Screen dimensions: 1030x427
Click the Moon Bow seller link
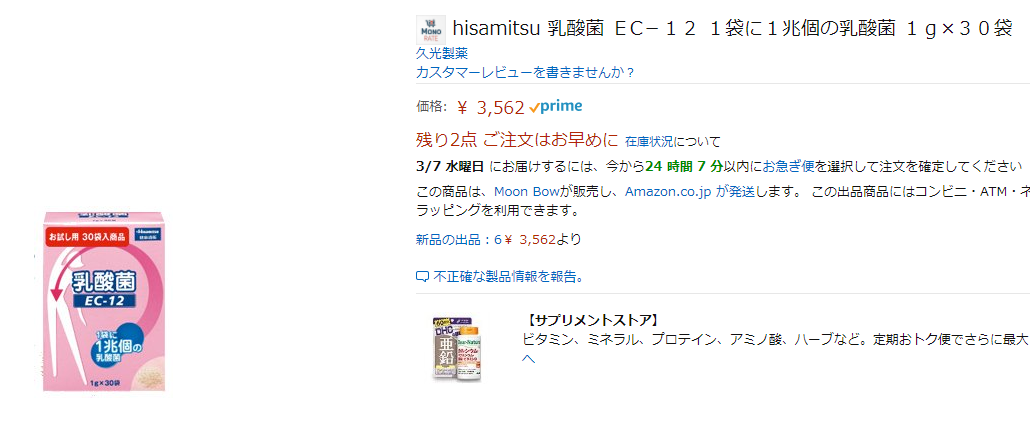point(525,191)
